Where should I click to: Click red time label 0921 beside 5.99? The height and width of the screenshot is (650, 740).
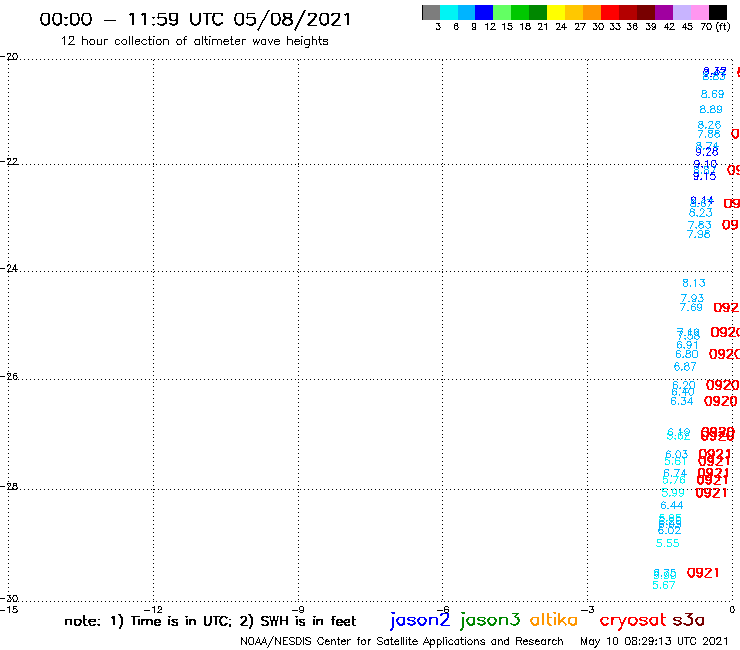pyautogui.click(x=711, y=493)
